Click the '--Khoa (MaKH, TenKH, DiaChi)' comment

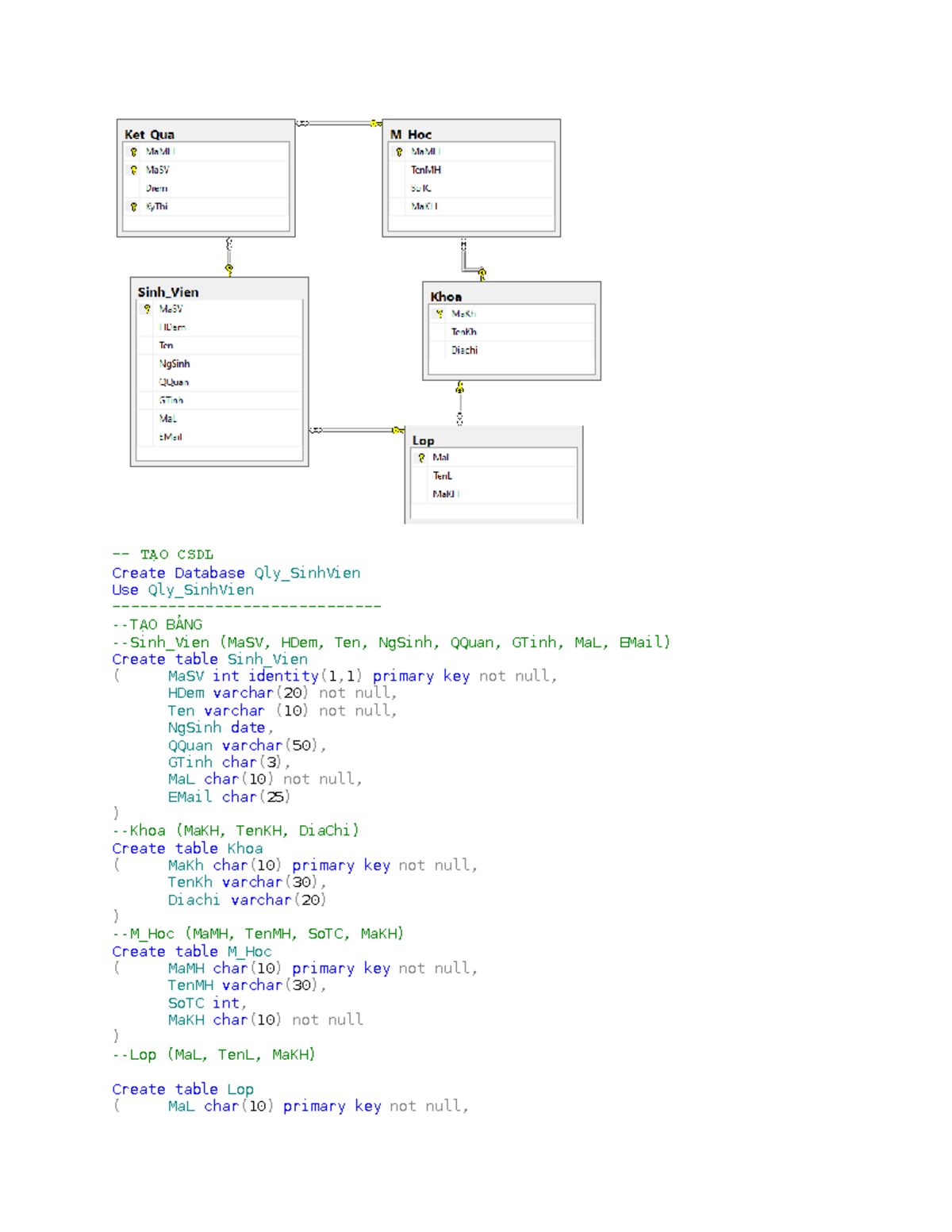click(x=236, y=831)
